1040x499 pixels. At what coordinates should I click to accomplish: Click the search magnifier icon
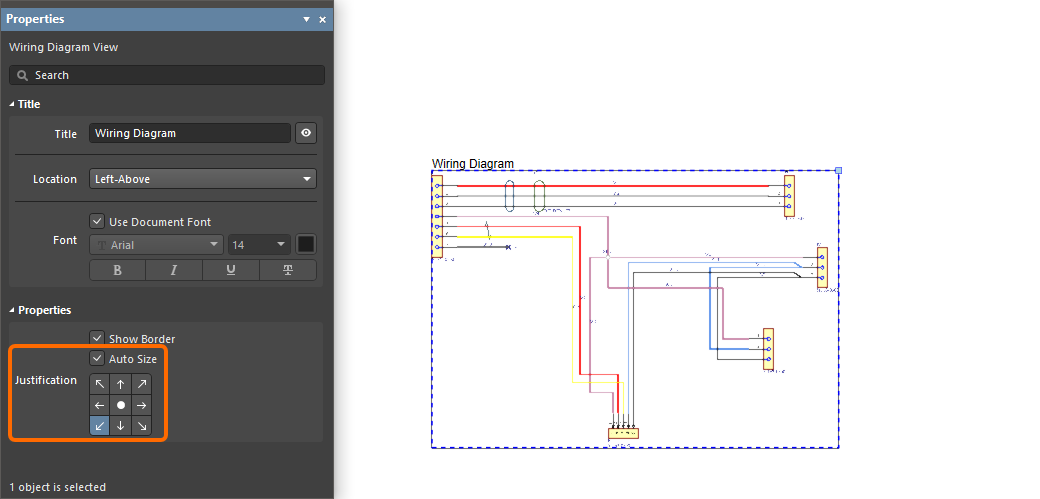pos(22,75)
